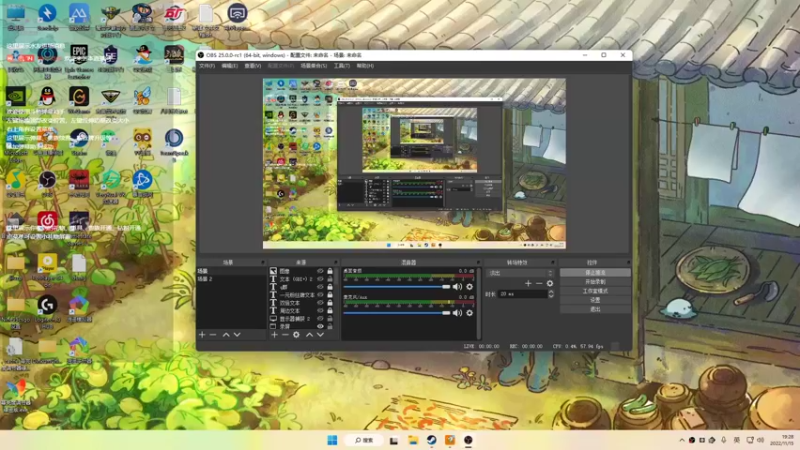
Task: Open File Explorer from the taskbar
Action: pos(413,440)
